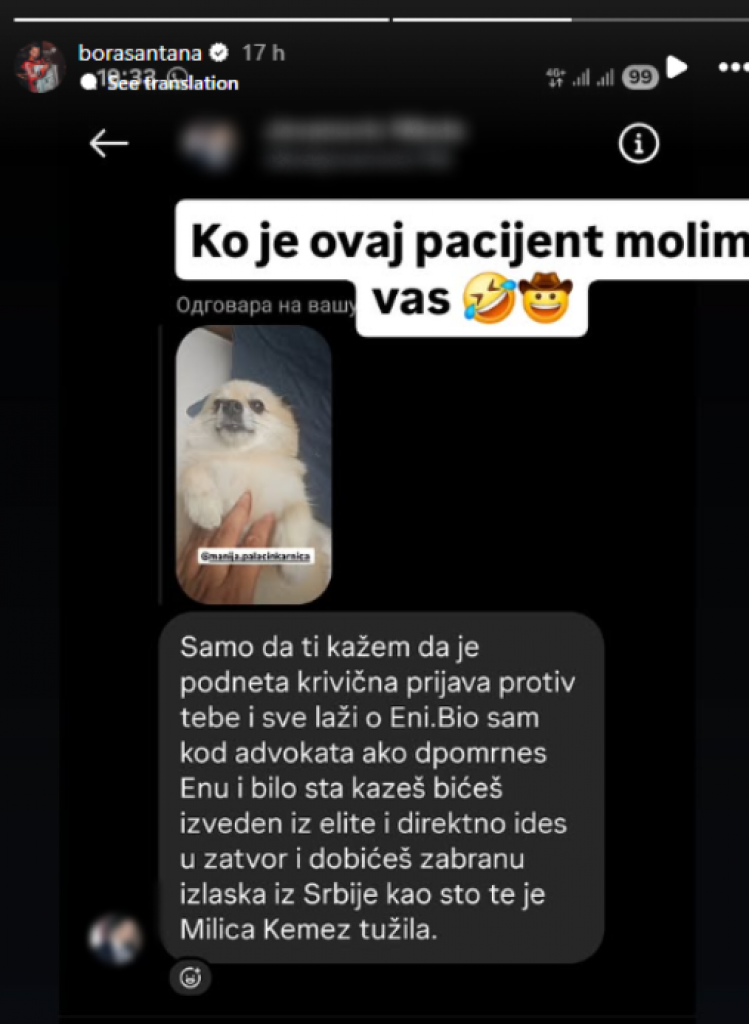Open borasantana profile picture
Image resolution: width=749 pixels, height=1024 pixels.
(40, 67)
